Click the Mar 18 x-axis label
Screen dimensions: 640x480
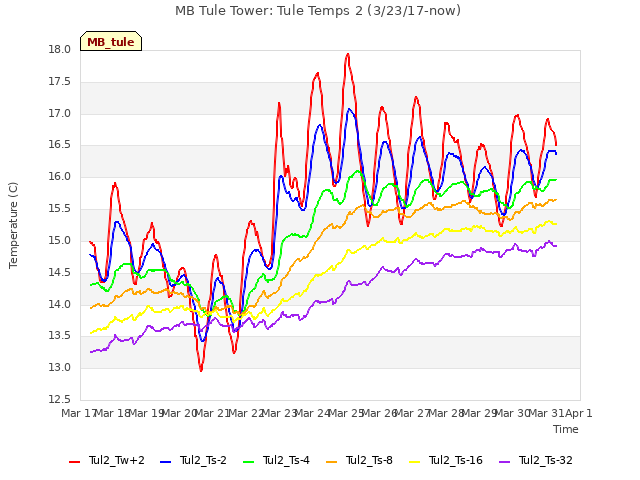point(113,413)
